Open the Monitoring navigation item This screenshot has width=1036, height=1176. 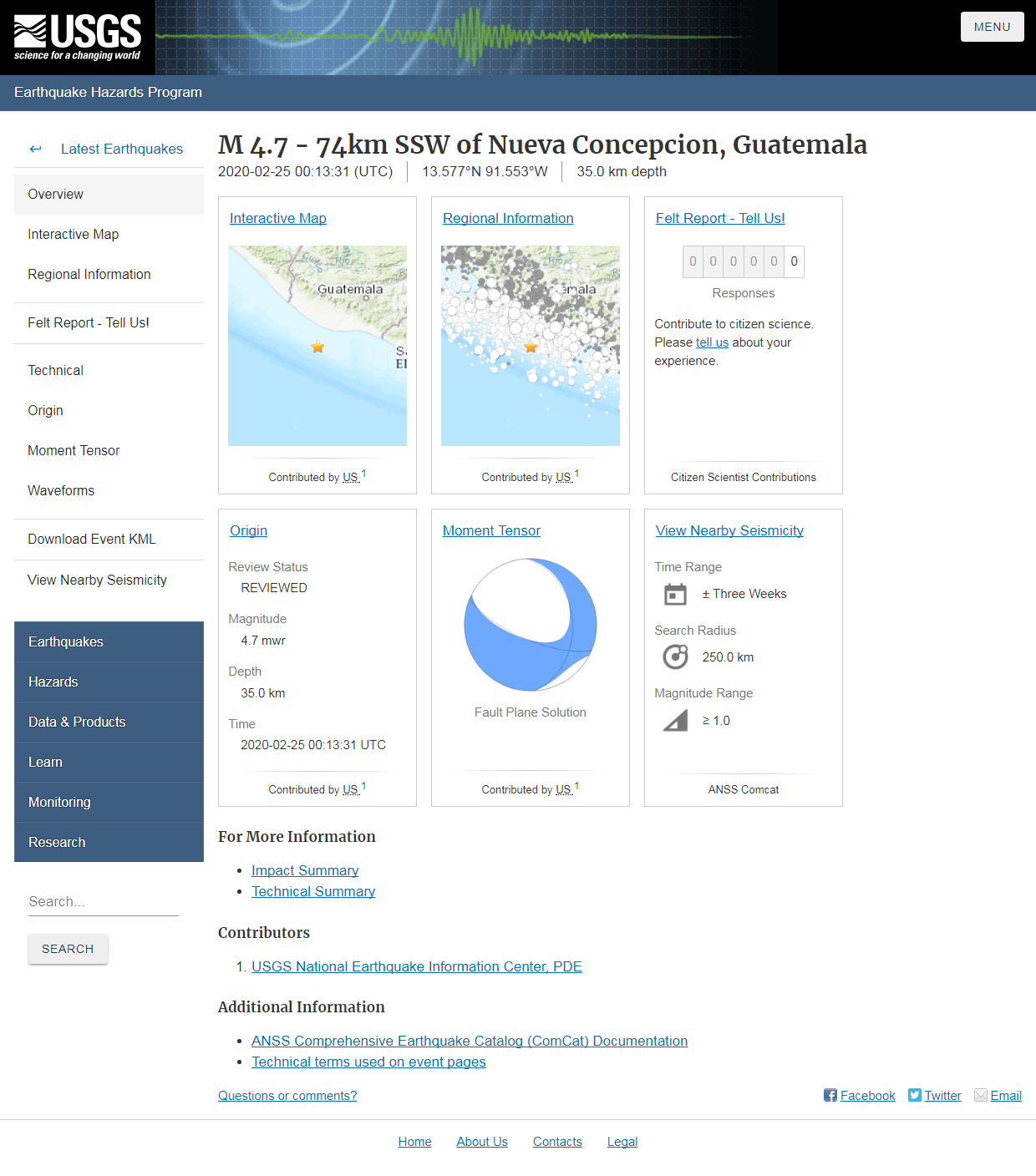(x=109, y=802)
